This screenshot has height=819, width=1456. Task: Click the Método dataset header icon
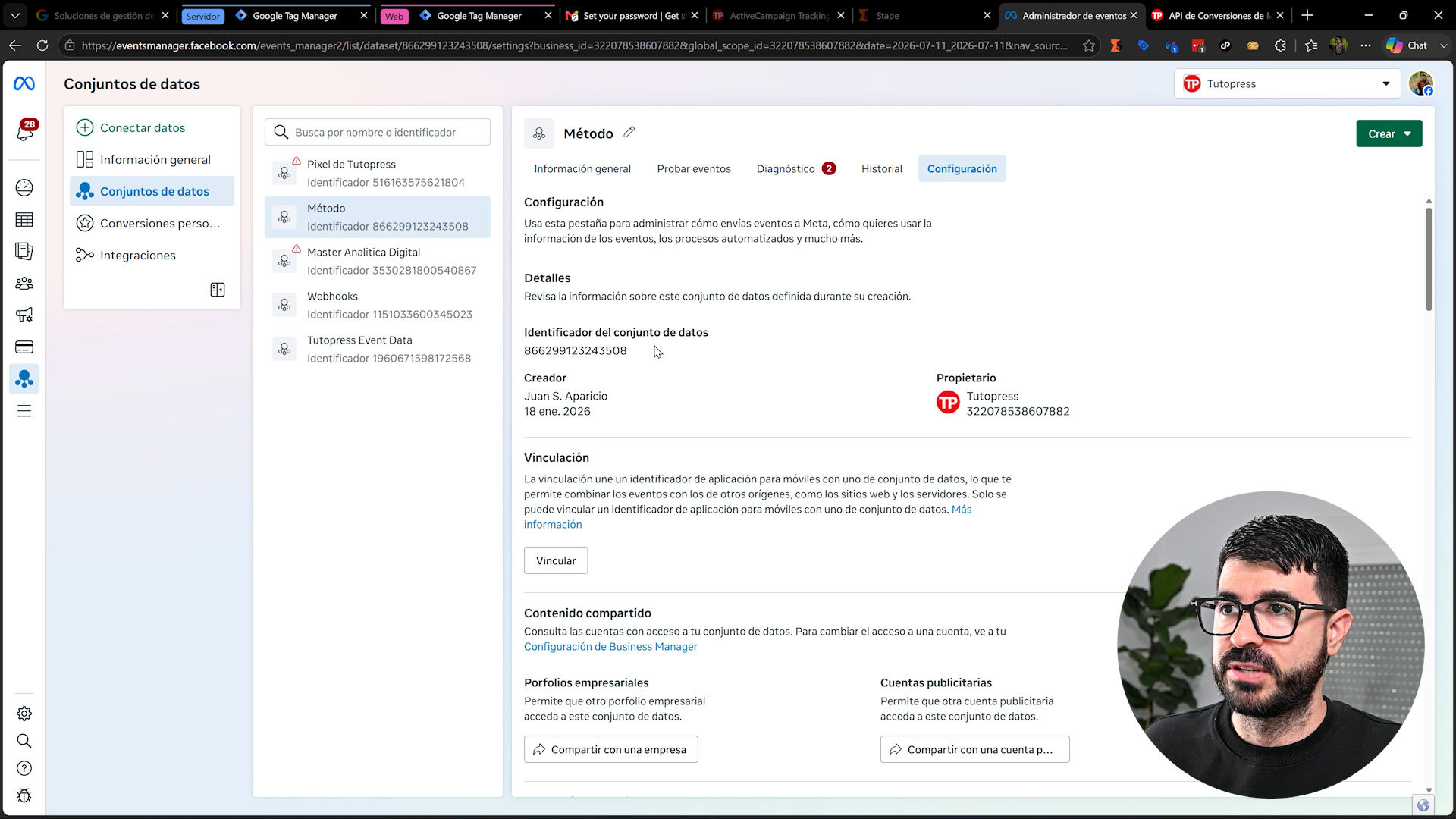(x=539, y=133)
